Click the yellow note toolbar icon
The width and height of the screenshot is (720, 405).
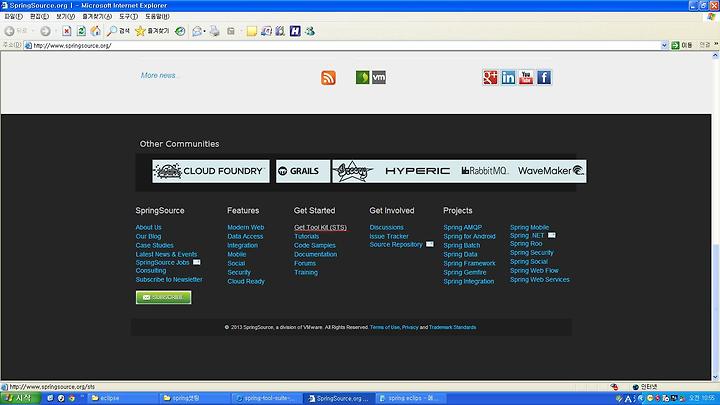click(251, 31)
